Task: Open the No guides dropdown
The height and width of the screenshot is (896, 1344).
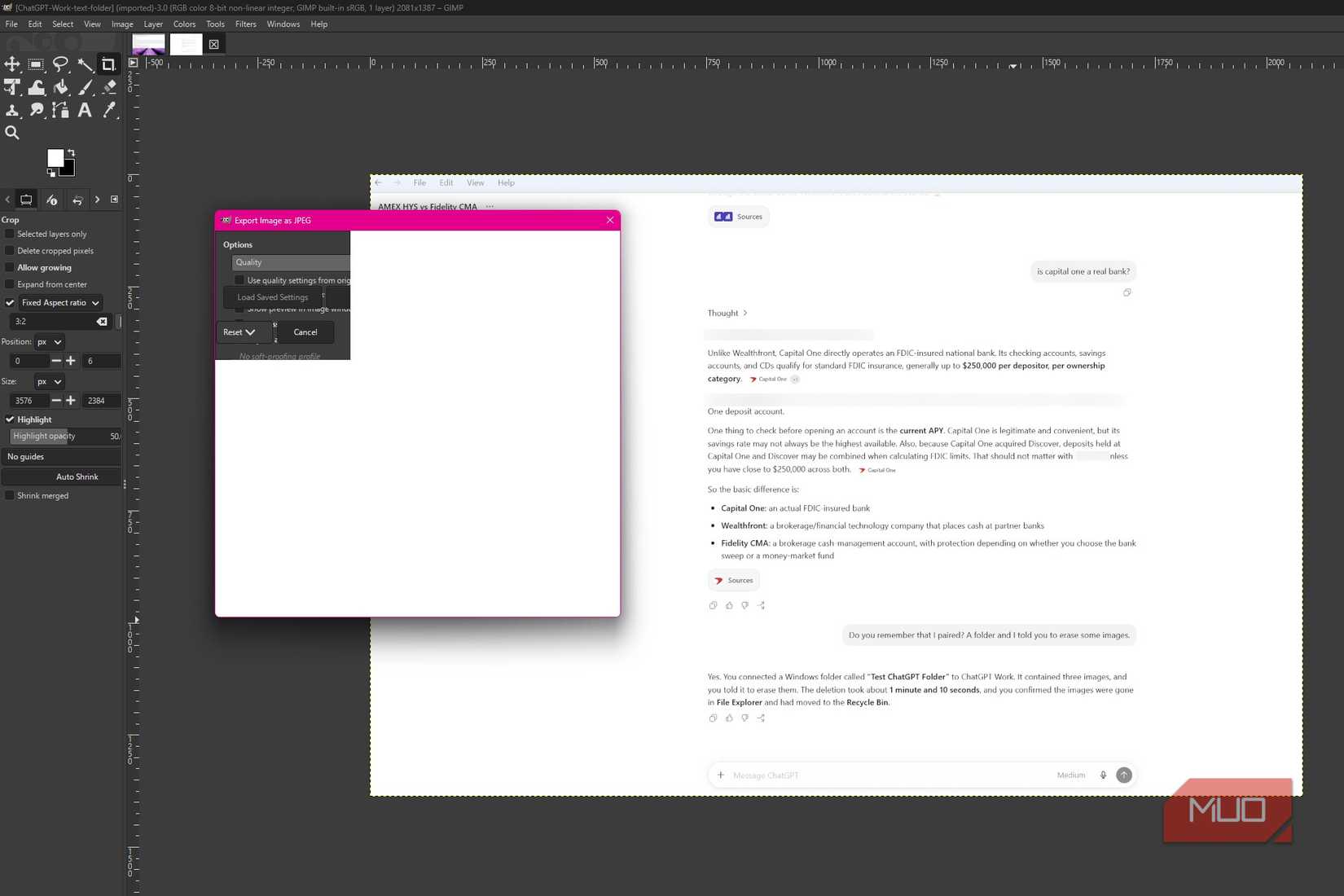Action: tap(62, 457)
